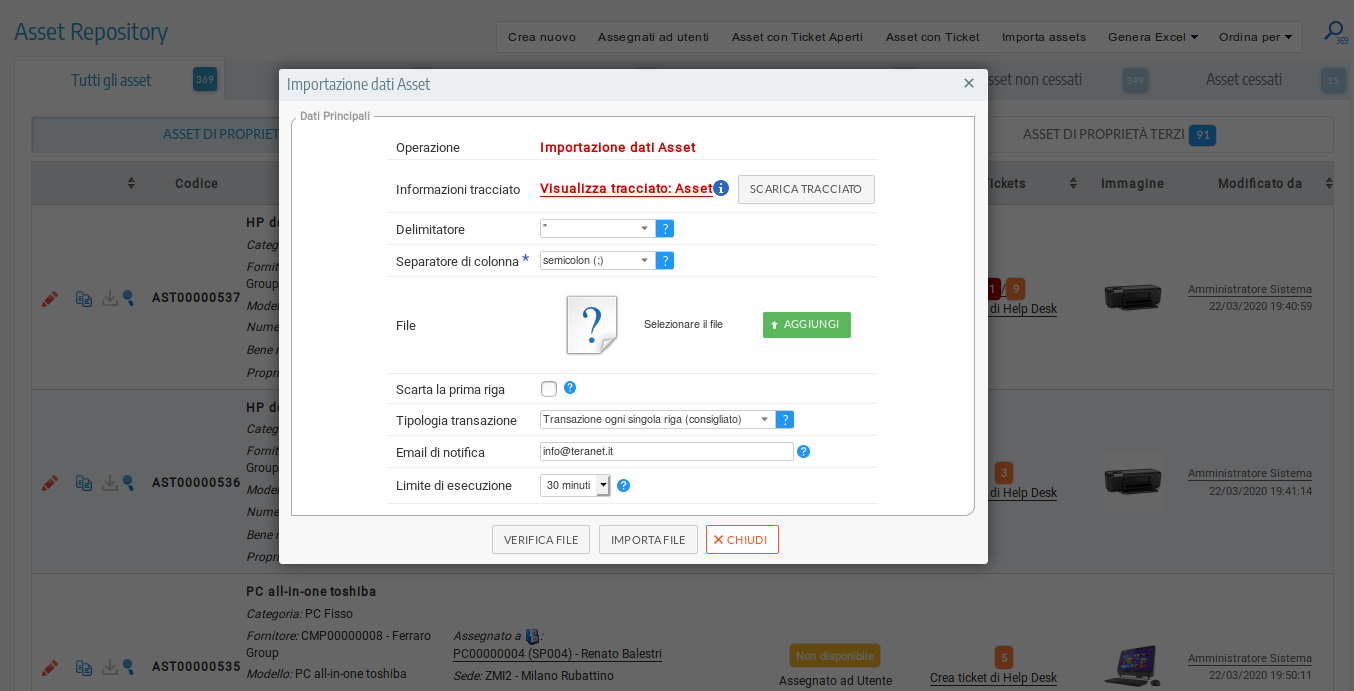Click Amministratore Sistema link dated 19:41:14
This screenshot has height=691, width=1354.
coord(1249,474)
